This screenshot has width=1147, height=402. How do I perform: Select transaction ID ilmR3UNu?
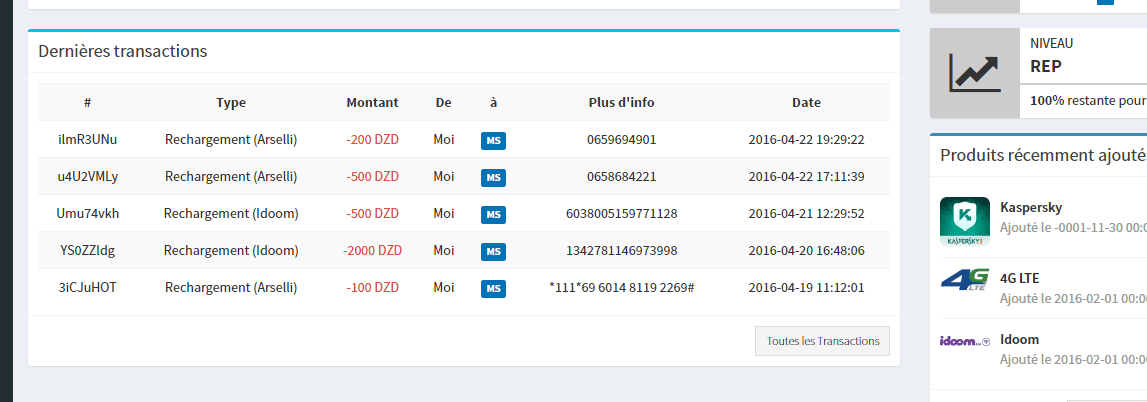(88, 140)
